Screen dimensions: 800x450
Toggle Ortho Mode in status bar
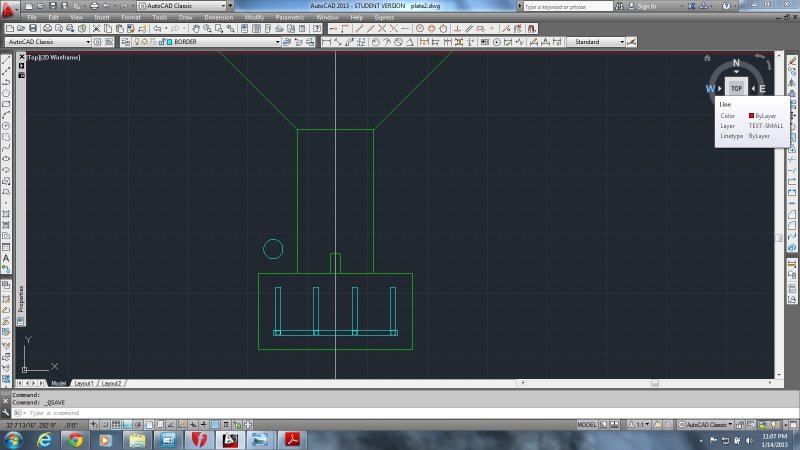pos(127,424)
